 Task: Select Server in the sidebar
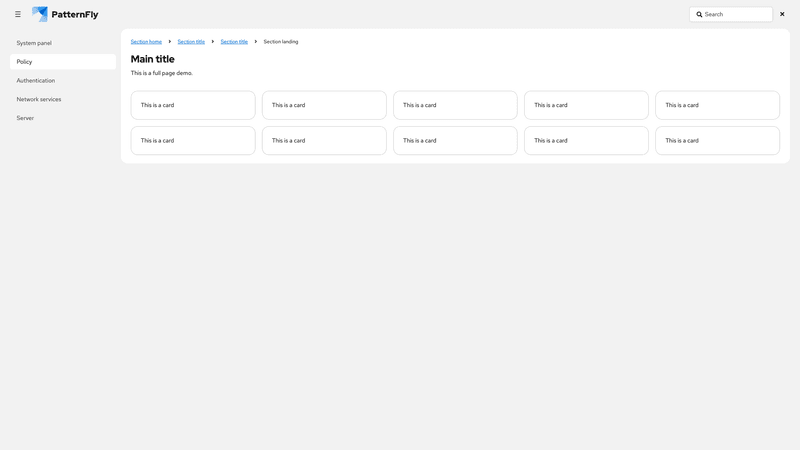tap(25, 118)
